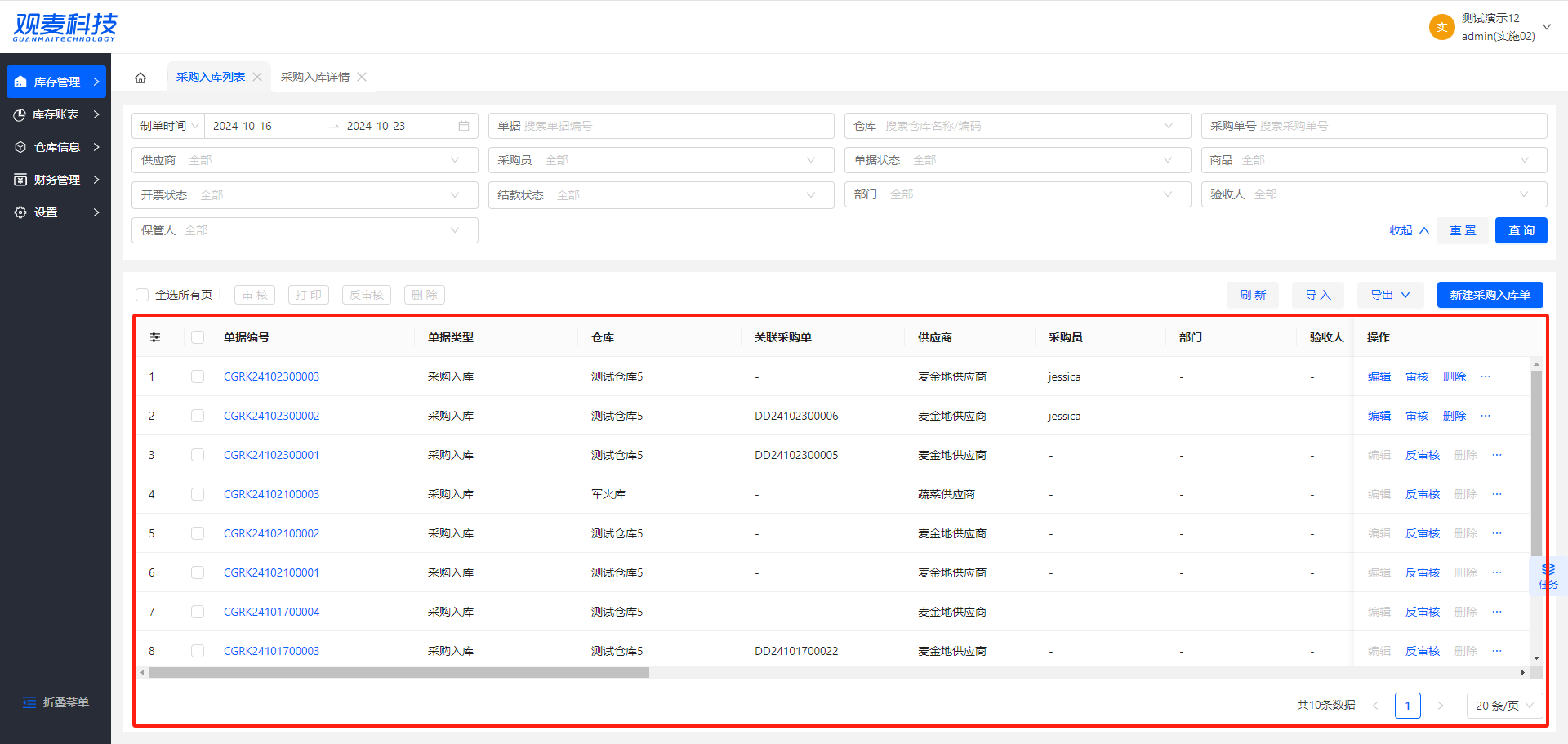Screen dimensions: 1568x744
Task: Check the row CGRK24101700004 checkbox
Action: click(198, 612)
